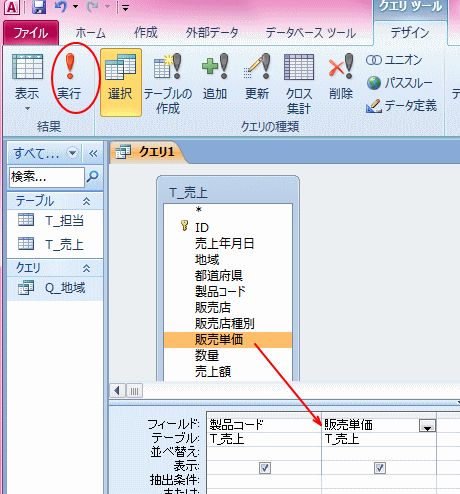The width and height of the screenshot is (460, 494).
Task: Select the 選択 query type
Action: click(x=121, y=82)
